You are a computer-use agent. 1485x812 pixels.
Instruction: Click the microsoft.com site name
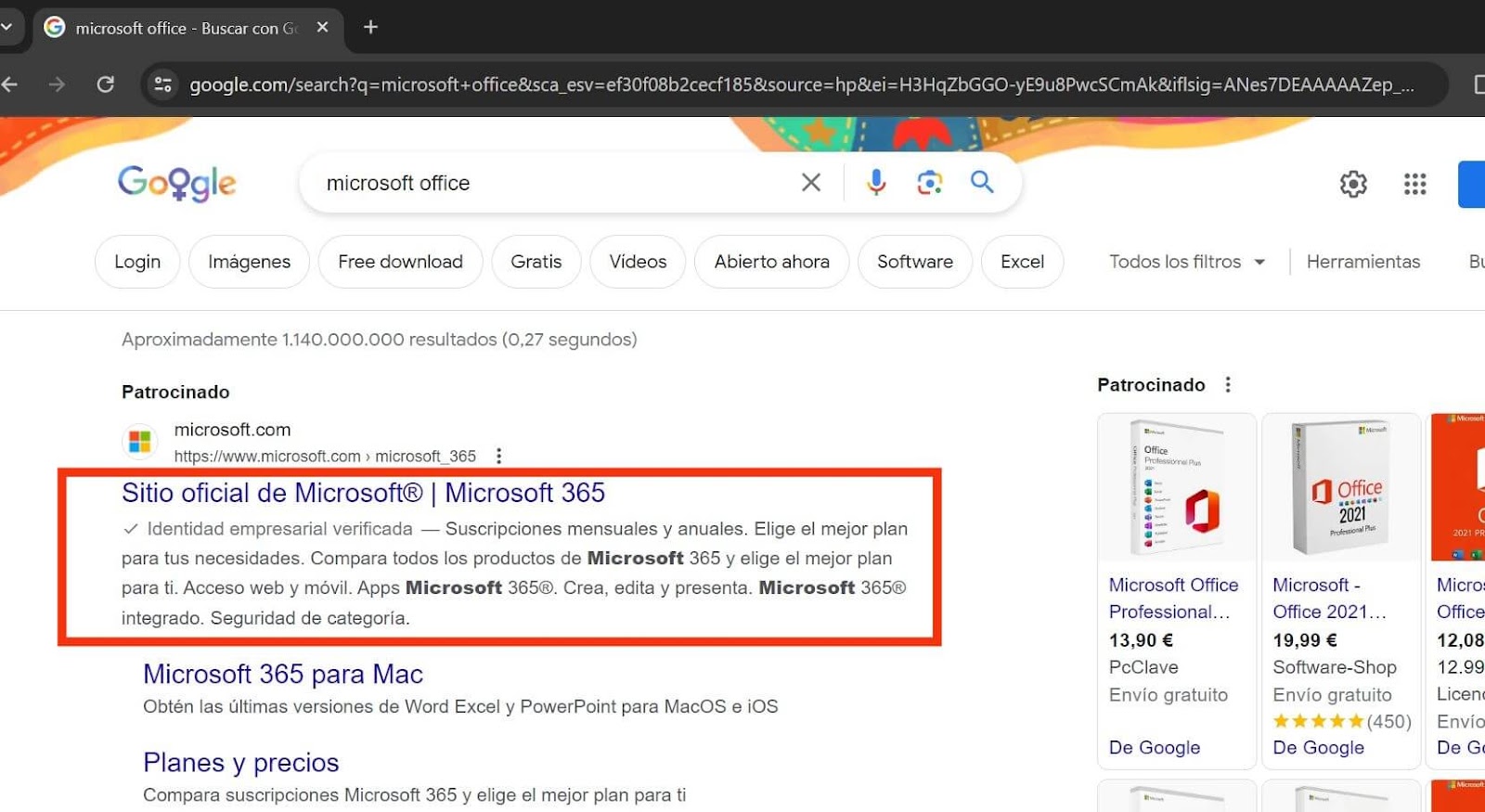click(x=233, y=430)
